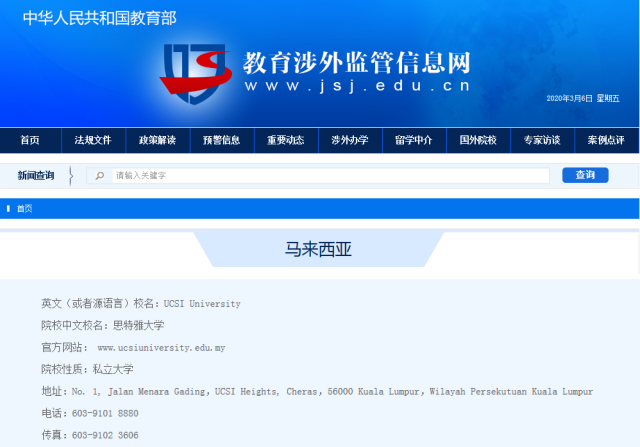
Task: Click the magnifier icon in search bar
Action: [100, 176]
